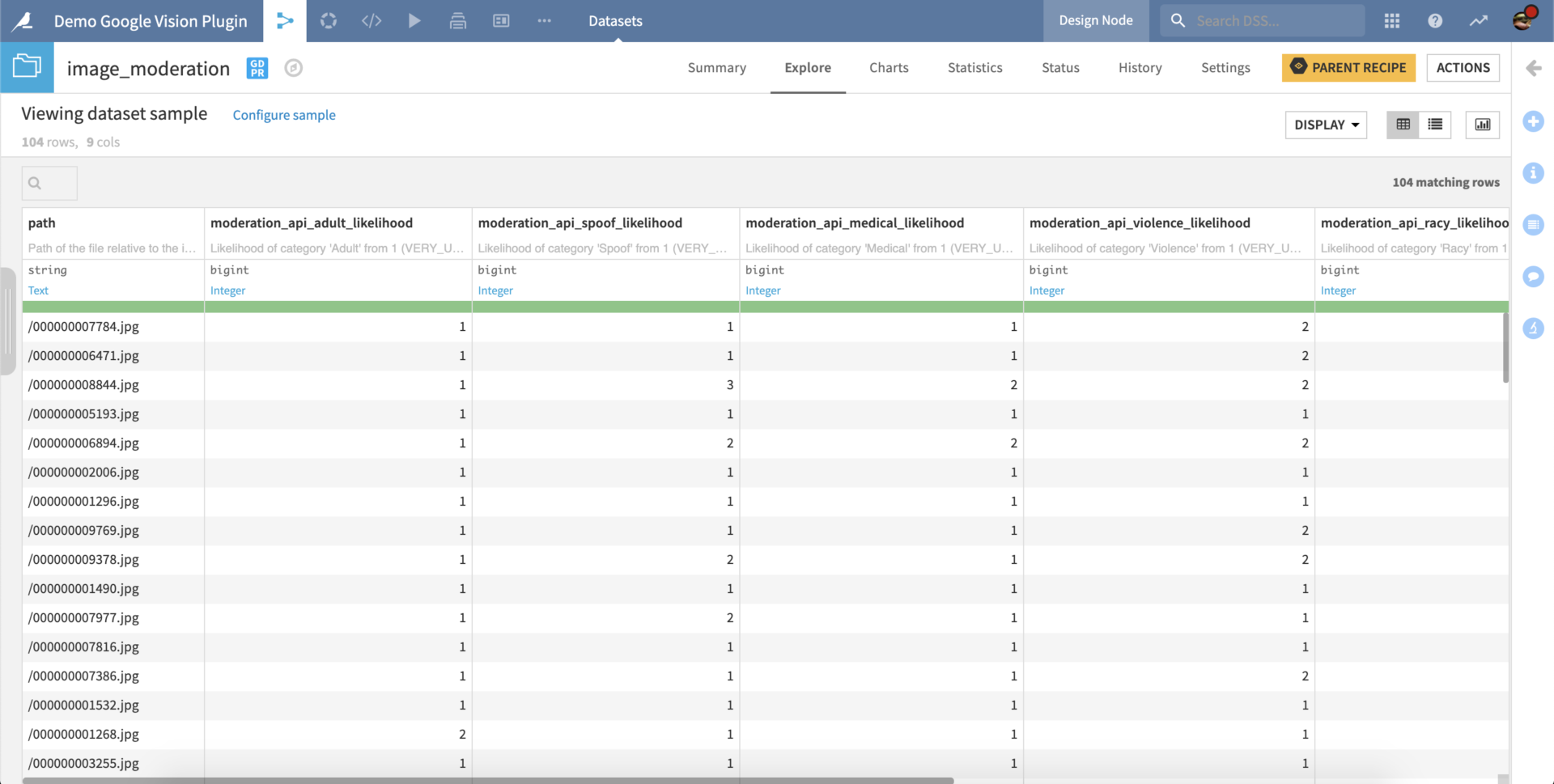Image resolution: width=1554 pixels, height=784 pixels.
Task: Click the Lab microscope icon on the right sidebar
Action: coord(1534,328)
